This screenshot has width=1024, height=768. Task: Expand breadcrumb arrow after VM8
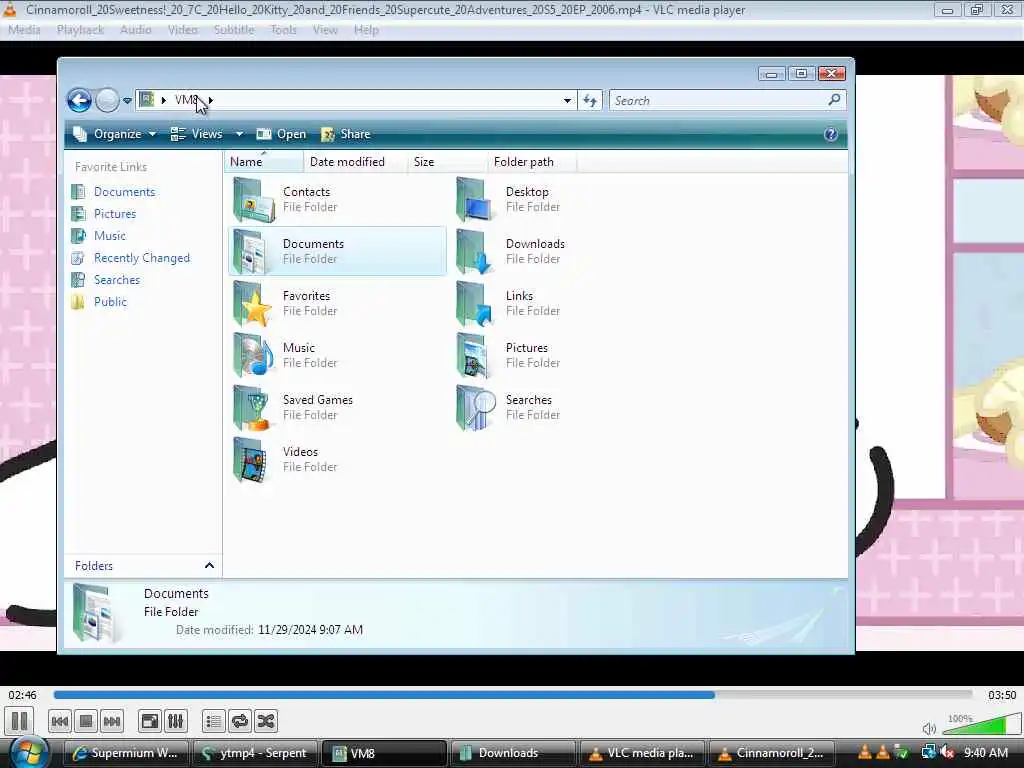210,100
